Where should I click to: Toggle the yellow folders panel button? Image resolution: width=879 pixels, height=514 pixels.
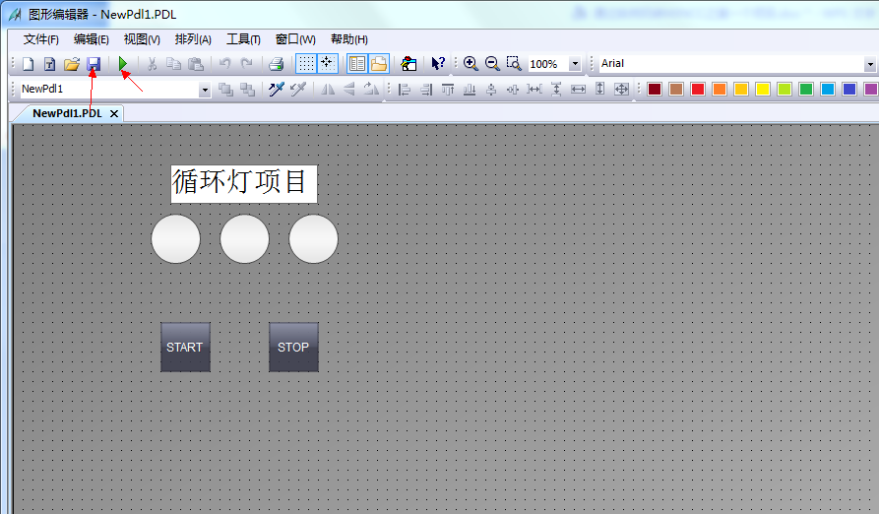point(379,63)
